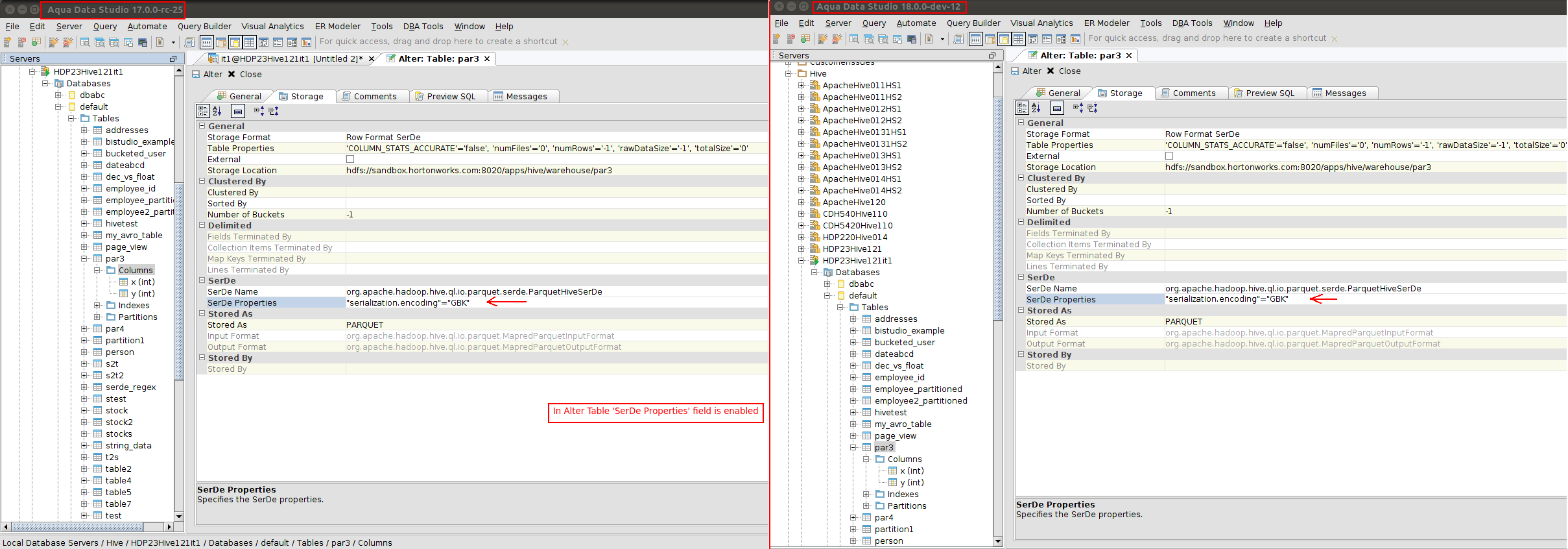Click bar-chart Visual Analytics icon in left window toolbar

(x=306, y=42)
